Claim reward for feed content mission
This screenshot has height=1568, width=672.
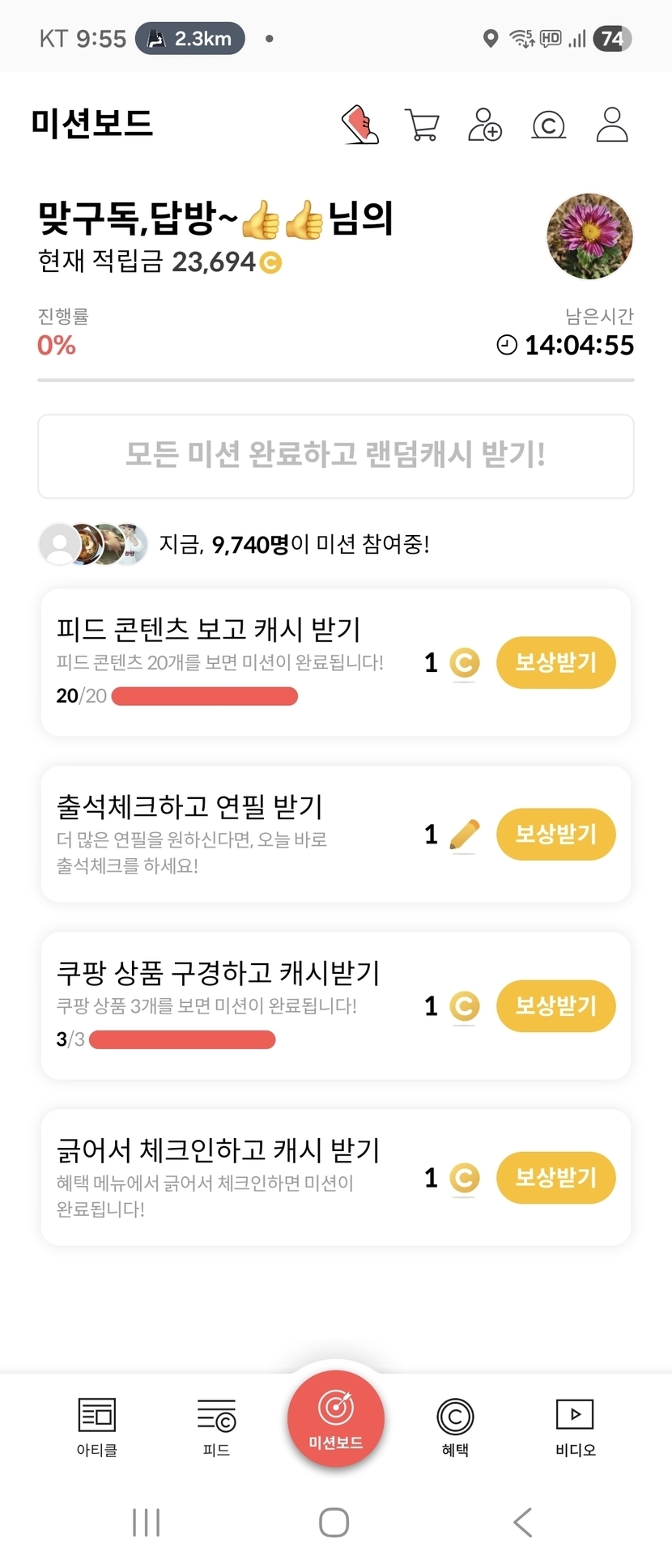pos(555,663)
